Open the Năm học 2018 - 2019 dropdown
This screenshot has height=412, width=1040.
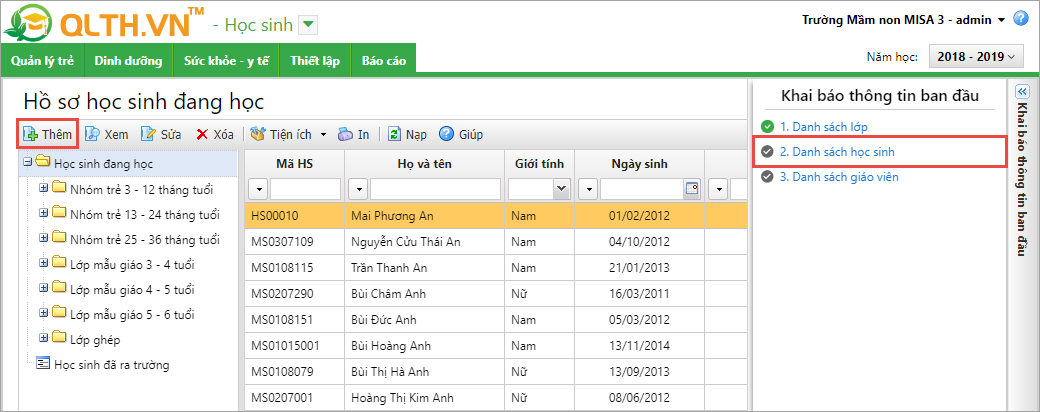pos(976,58)
